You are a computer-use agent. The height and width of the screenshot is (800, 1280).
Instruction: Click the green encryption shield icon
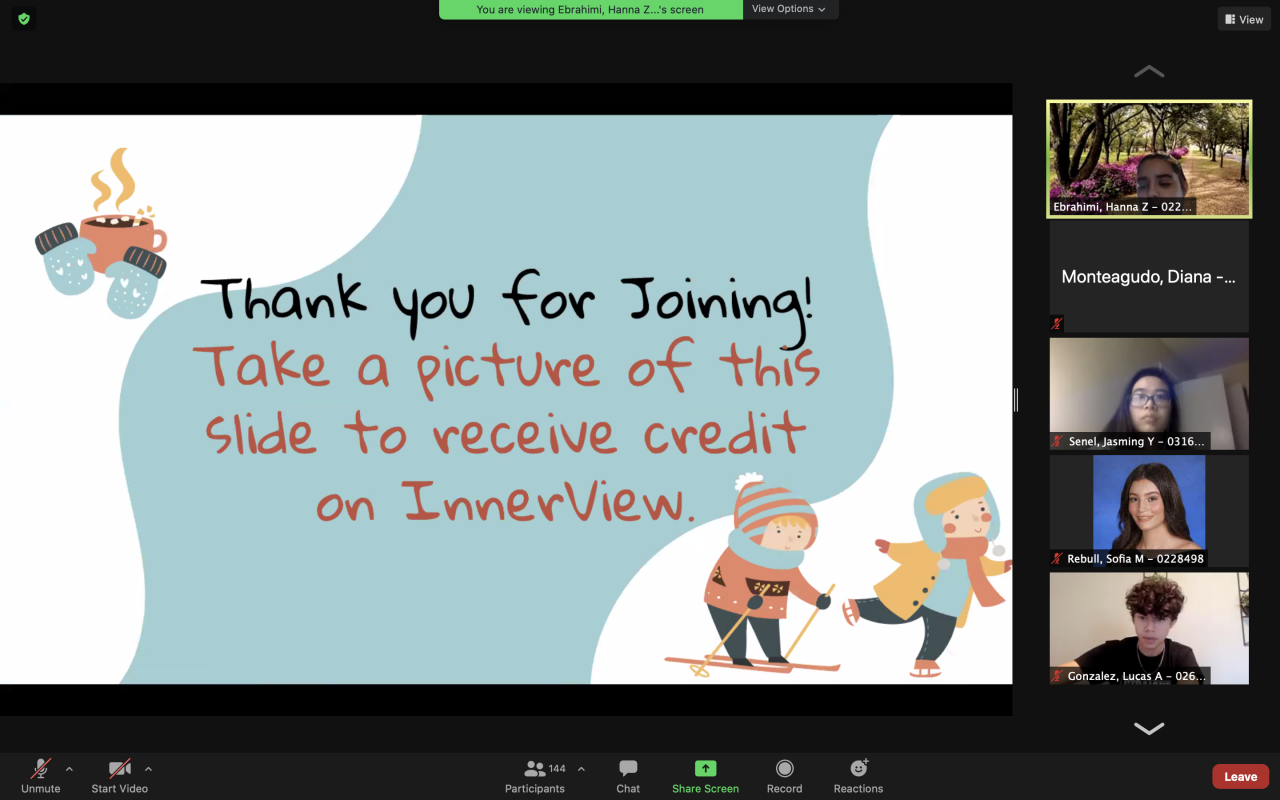tap(24, 18)
